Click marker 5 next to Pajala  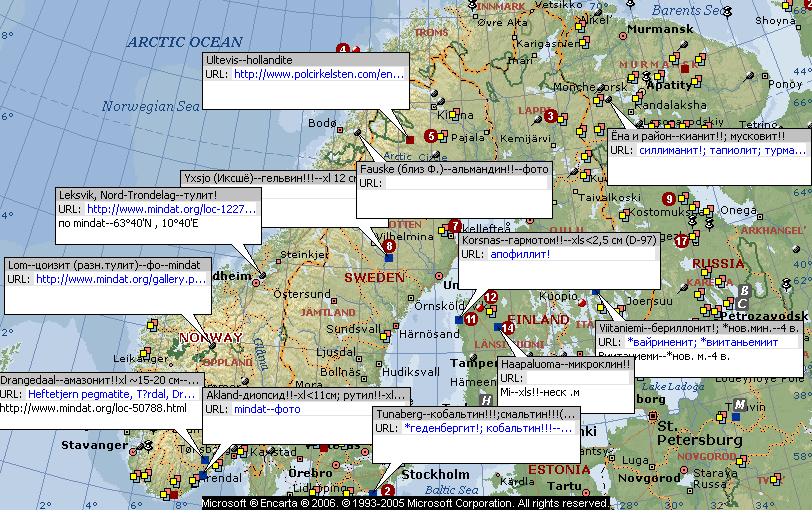[x=431, y=136]
